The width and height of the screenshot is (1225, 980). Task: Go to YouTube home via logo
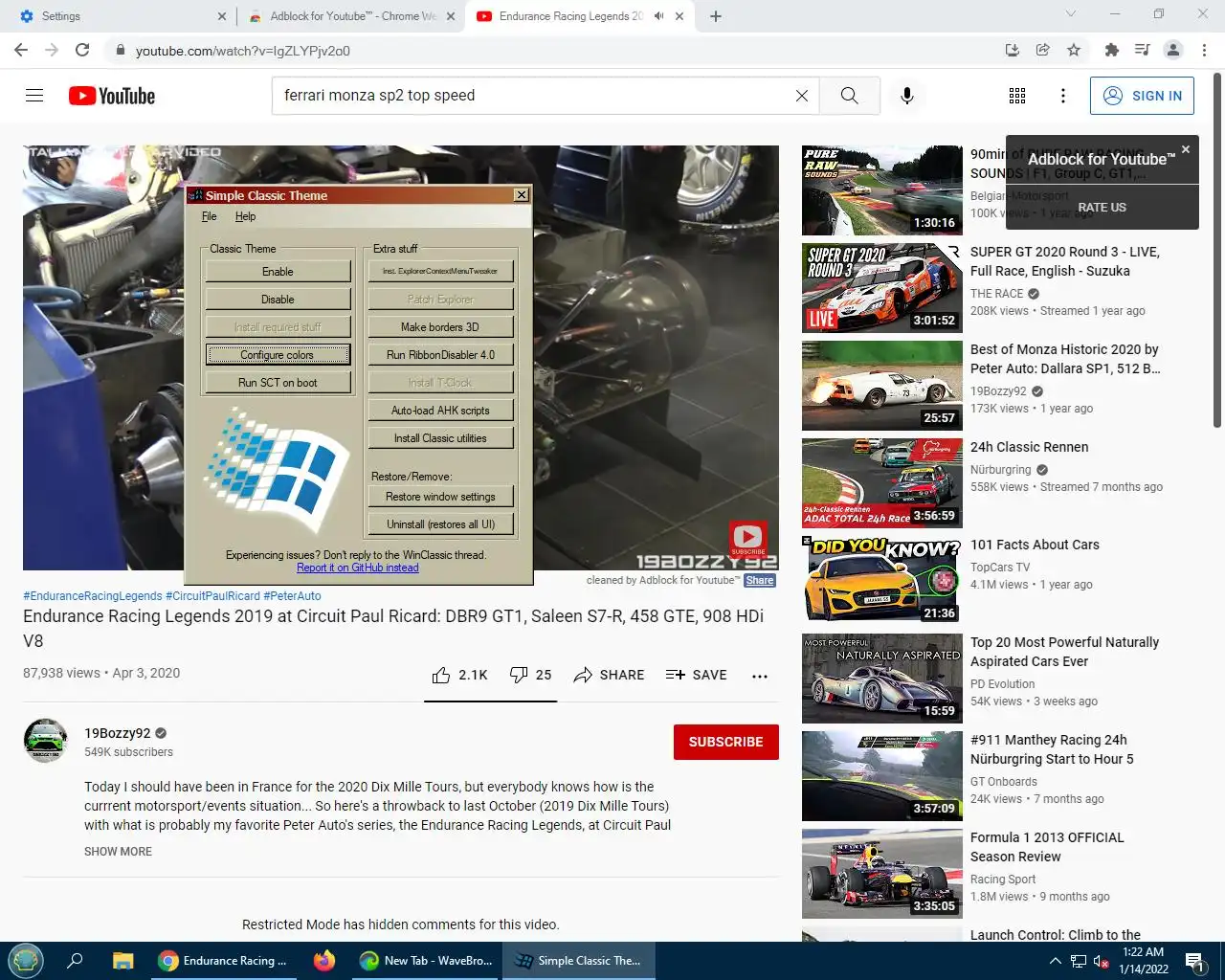click(x=112, y=96)
